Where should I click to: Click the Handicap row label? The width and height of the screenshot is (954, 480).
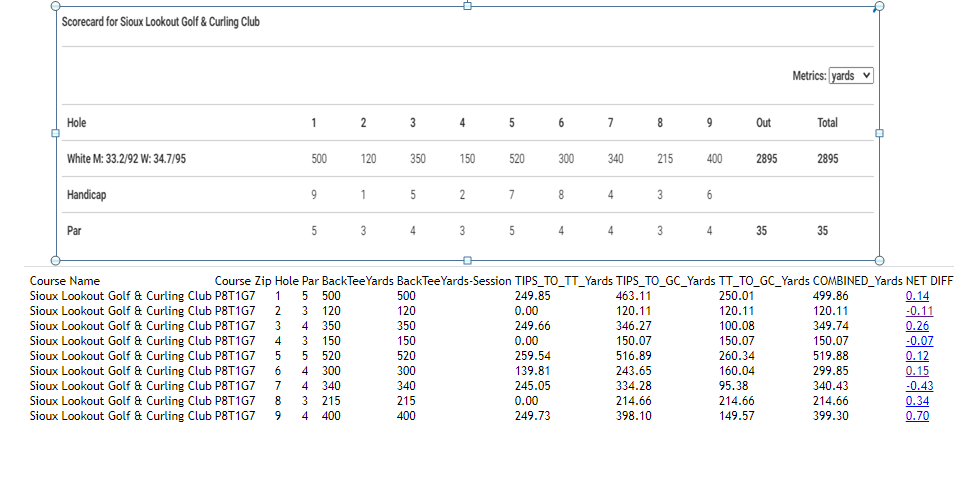click(86, 195)
